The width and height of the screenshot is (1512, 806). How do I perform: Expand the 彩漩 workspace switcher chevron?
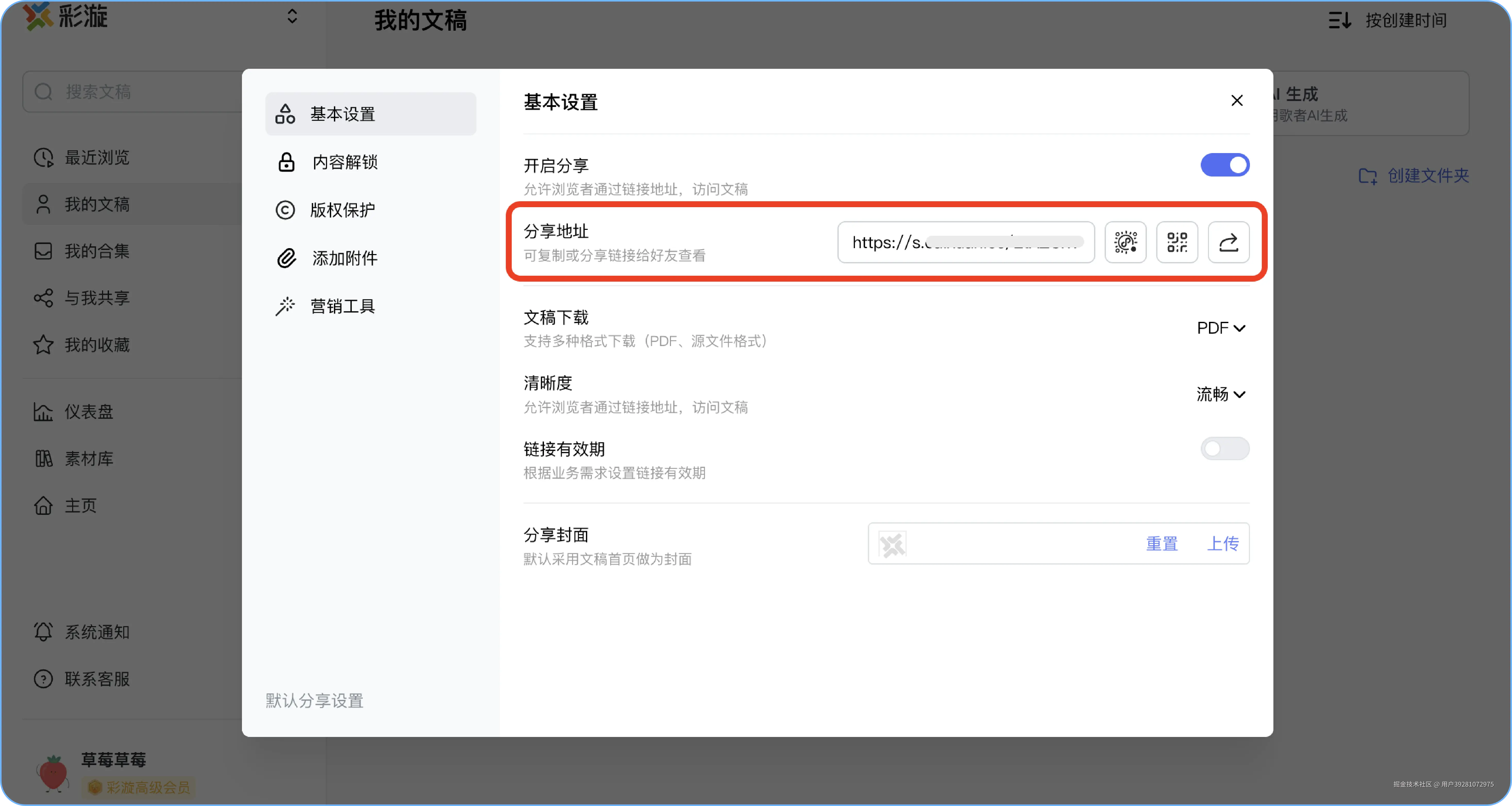tap(292, 16)
